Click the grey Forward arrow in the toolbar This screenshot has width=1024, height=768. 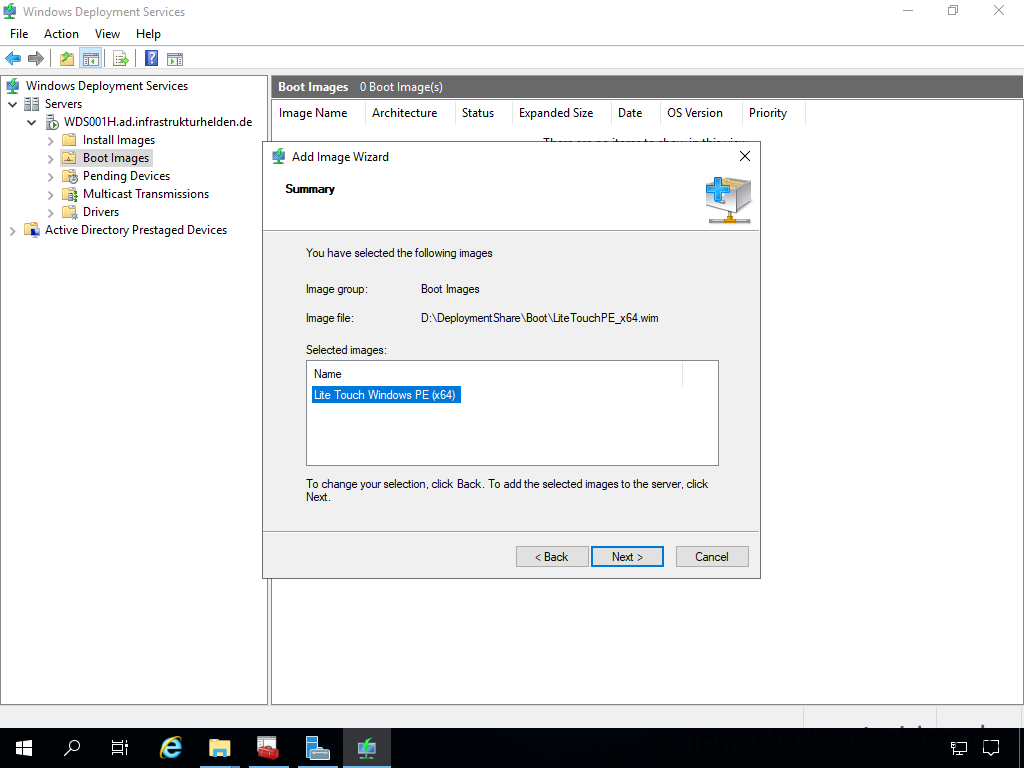36,59
